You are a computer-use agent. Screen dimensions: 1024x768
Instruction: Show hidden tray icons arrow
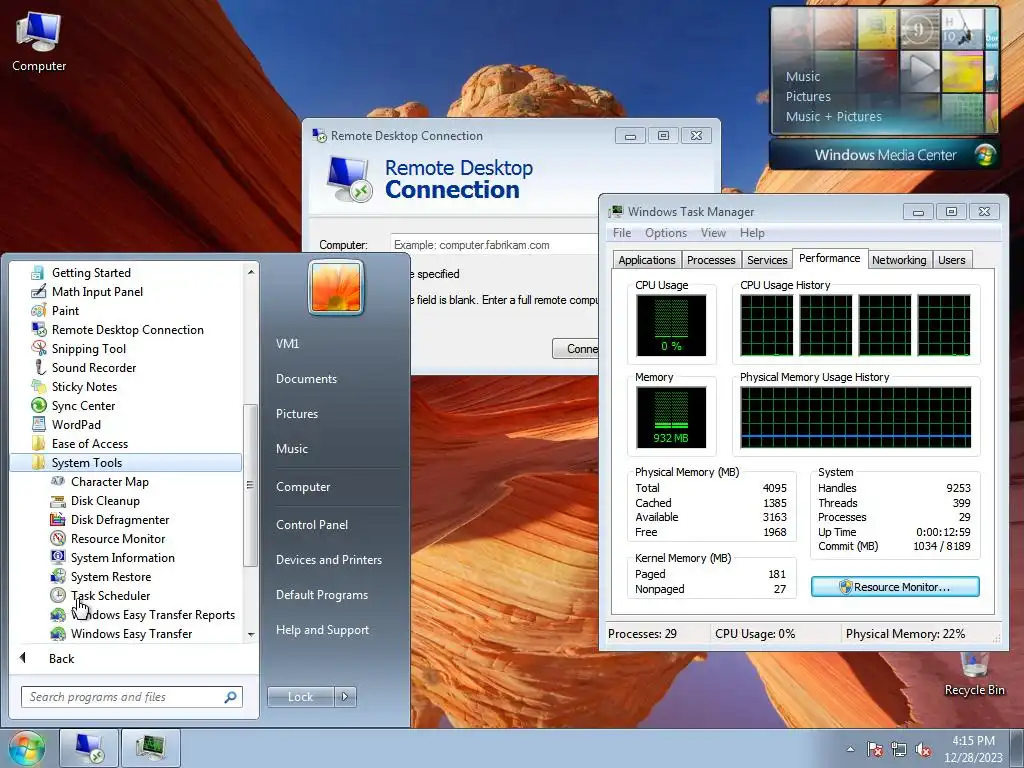click(x=850, y=749)
